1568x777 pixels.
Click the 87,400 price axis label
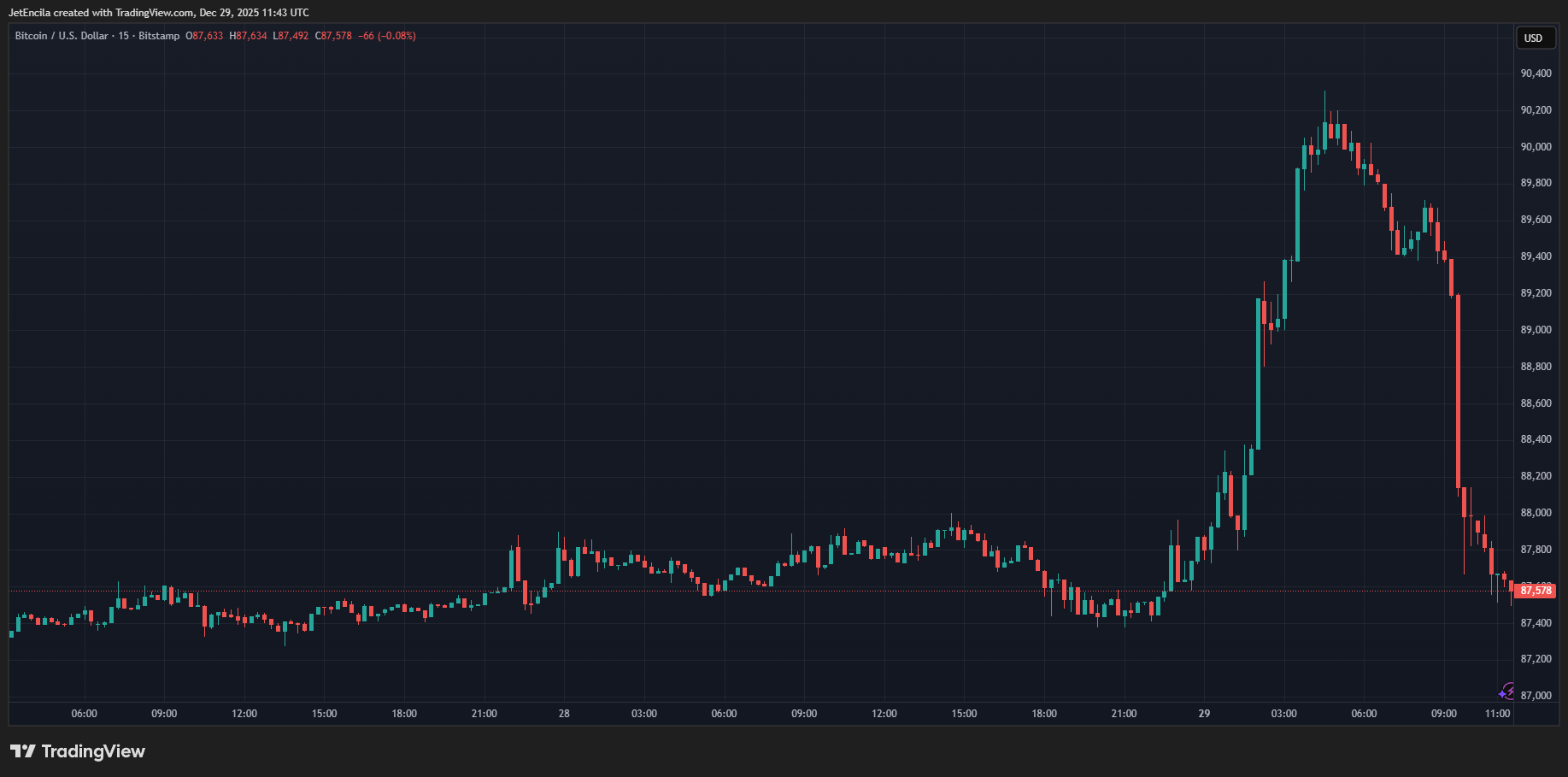pyautogui.click(x=1536, y=623)
